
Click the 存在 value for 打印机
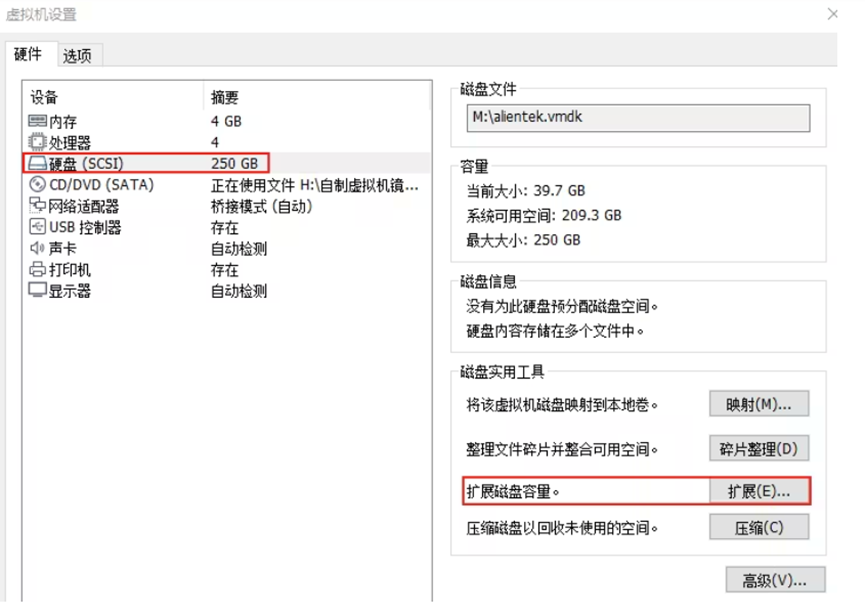[x=225, y=270]
